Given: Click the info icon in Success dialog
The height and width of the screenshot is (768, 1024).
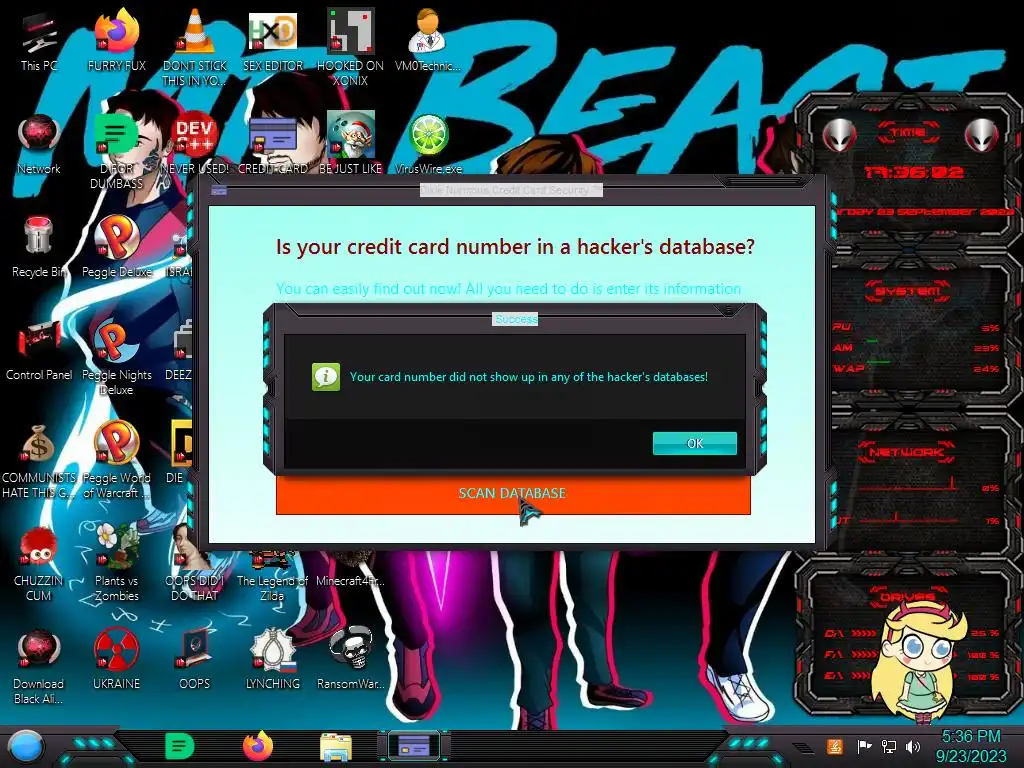Looking at the screenshot, I should 326,377.
